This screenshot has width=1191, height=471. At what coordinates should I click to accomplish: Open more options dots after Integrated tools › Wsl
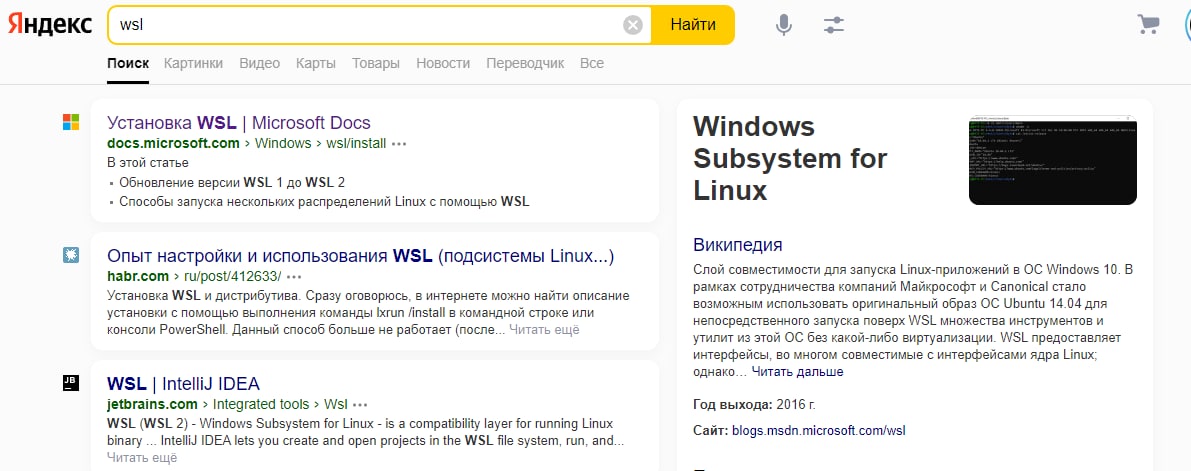[360, 405]
